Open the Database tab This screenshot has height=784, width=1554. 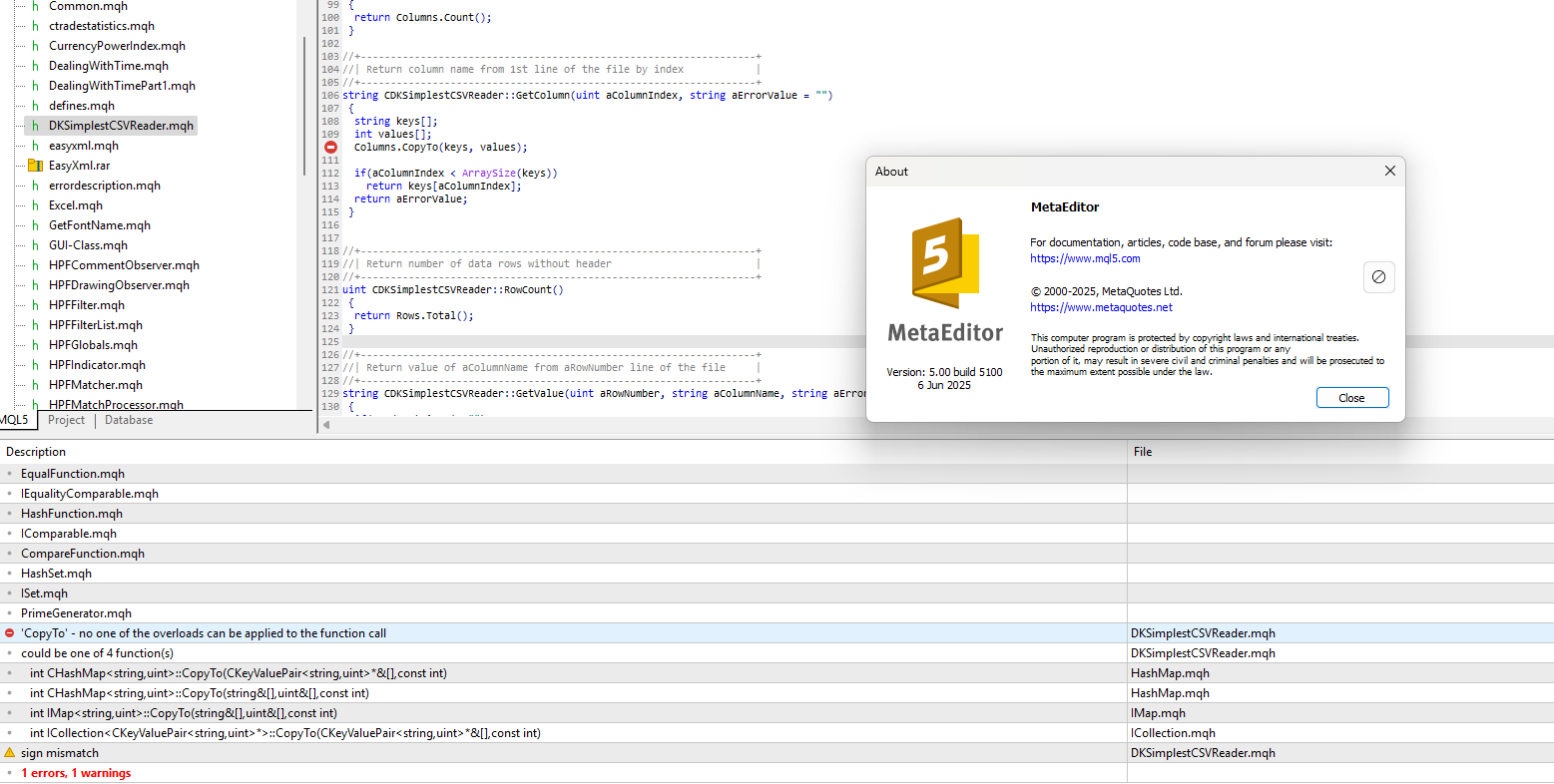click(129, 420)
